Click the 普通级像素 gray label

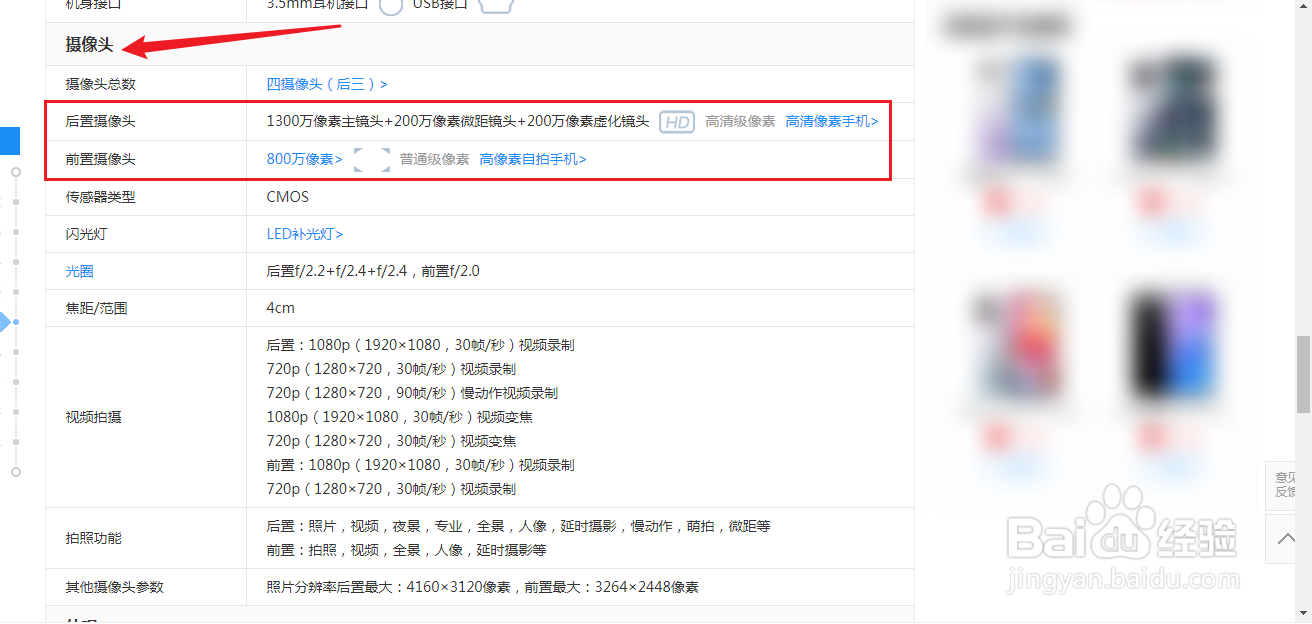(x=434, y=159)
